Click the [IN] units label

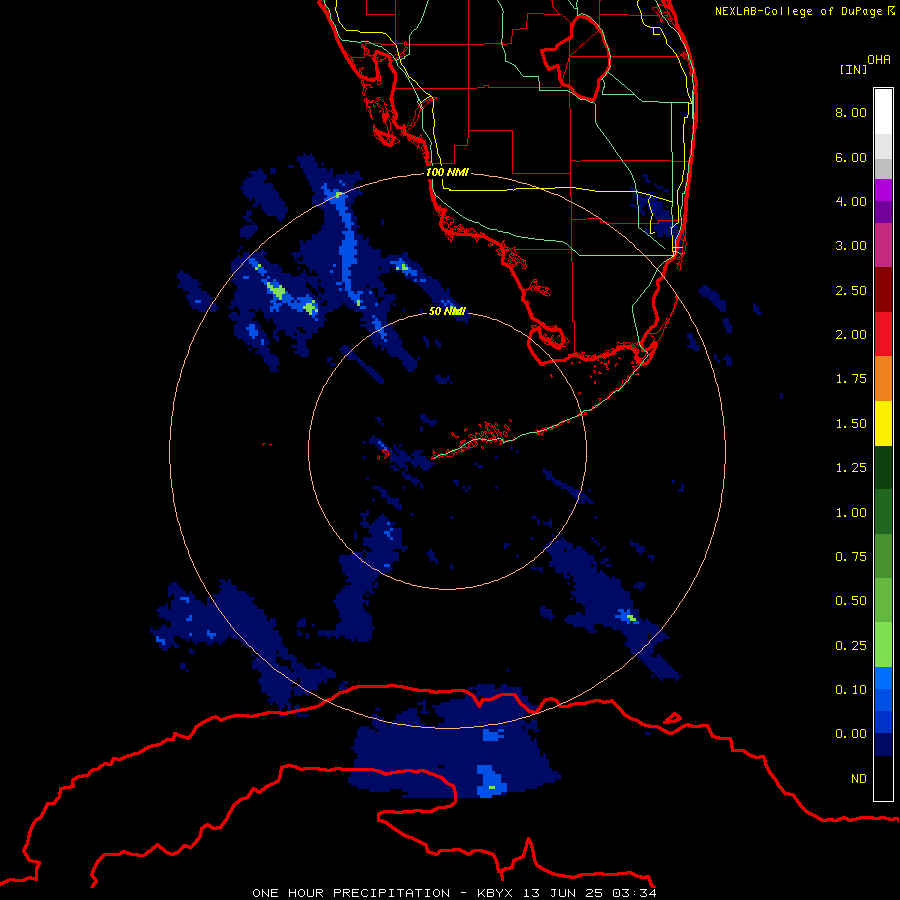[853, 69]
